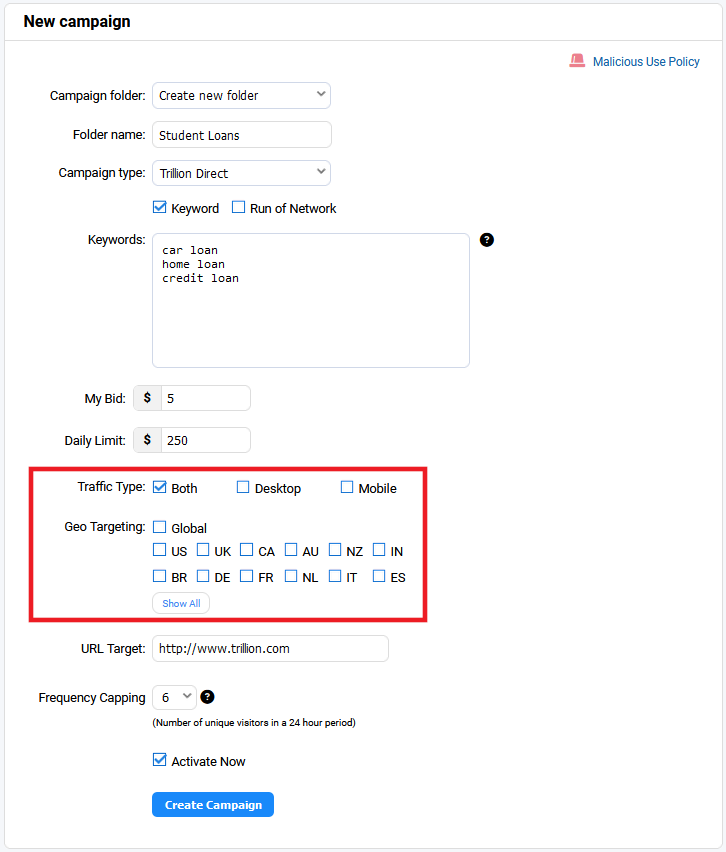The image size is (726, 852).
Task: Toggle the Activate Now checkbox
Action: coord(159,760)
